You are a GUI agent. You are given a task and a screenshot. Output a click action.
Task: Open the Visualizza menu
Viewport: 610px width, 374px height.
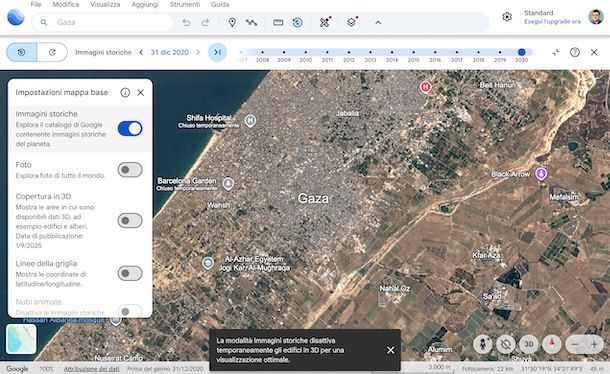105,4
